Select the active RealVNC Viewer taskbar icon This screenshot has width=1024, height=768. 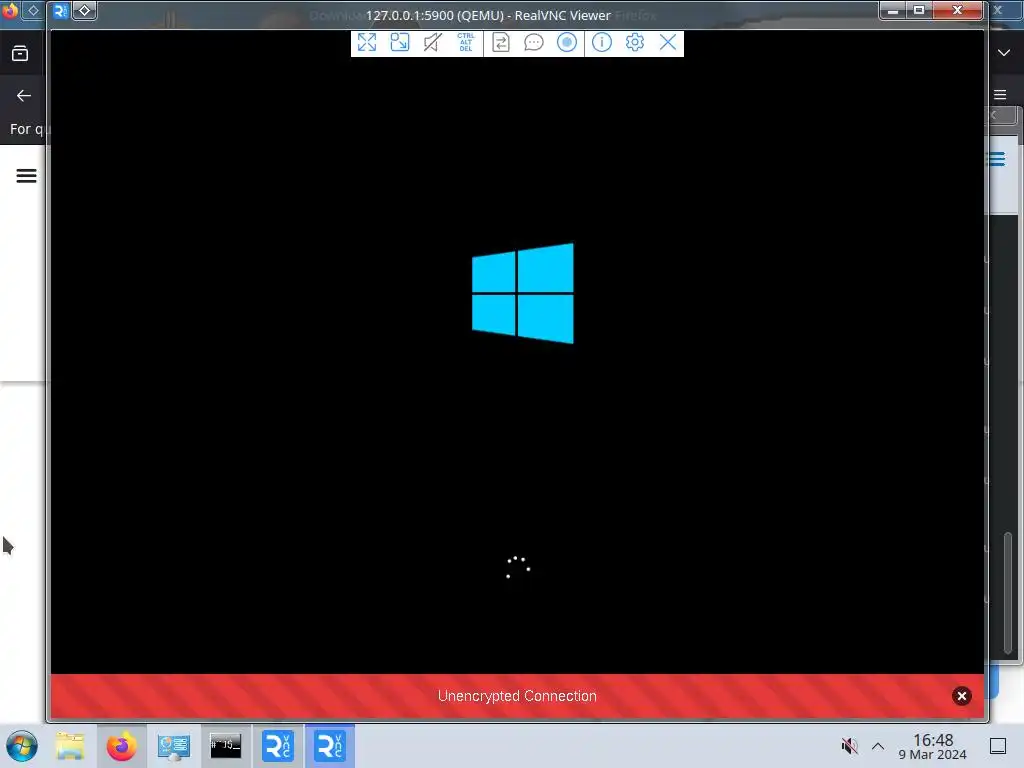(x=330, y=746)
